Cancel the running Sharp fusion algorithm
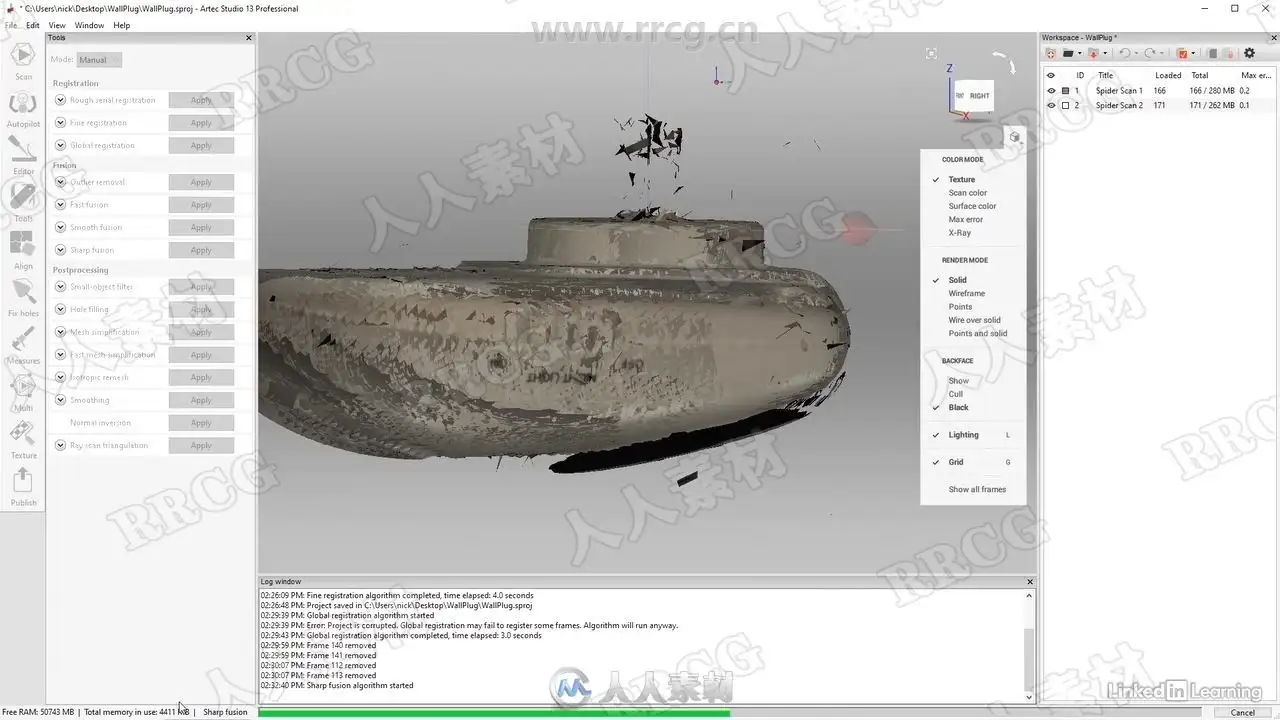Image resolution: width=1280 pixels, height=720 pixels. click(x=1243, y=713)
